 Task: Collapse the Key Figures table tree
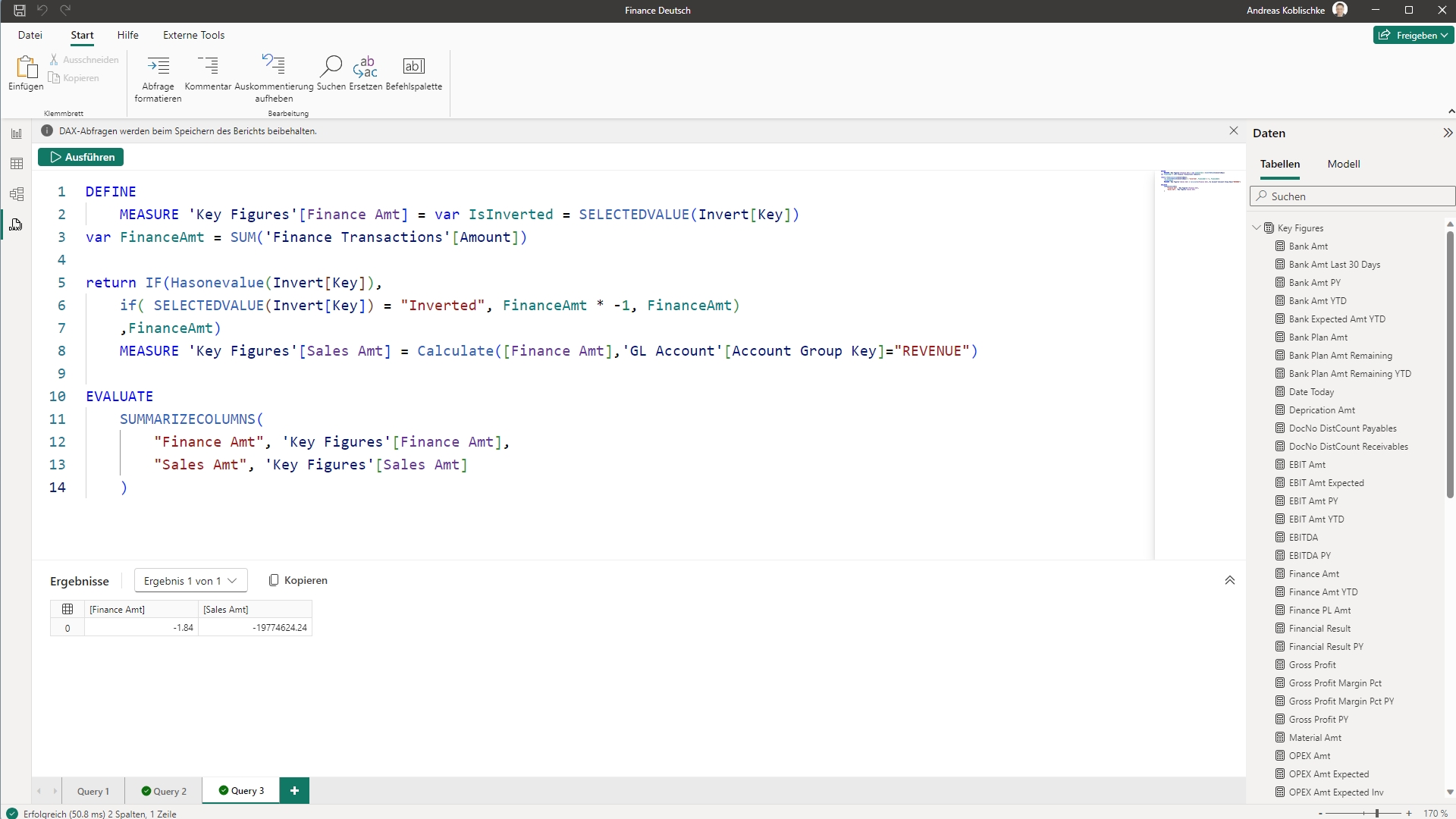1257,227
